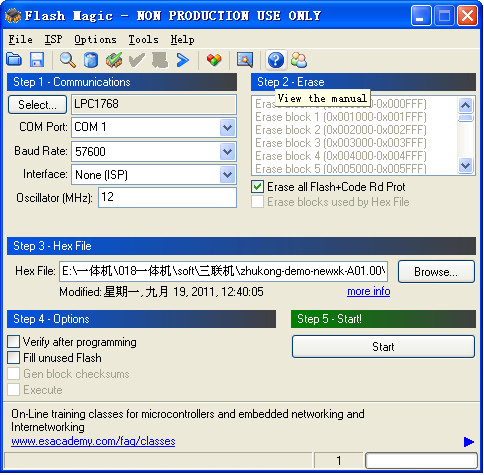This screenshot has height=475, width=484.
Task: Open the Tools menu
Action: [143, 39]
